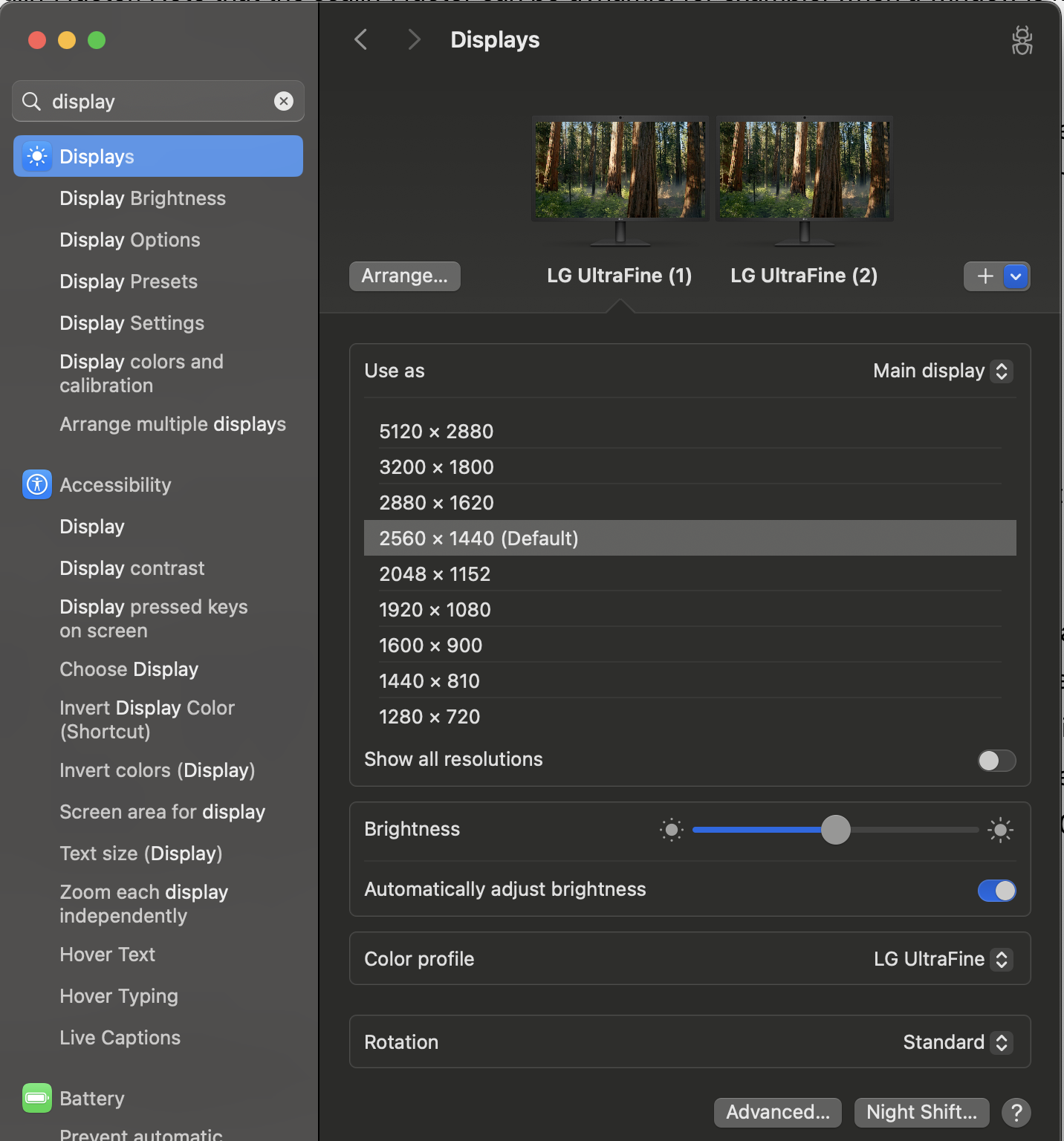This screenshot has height=1141, width=1064.
Task: Open the Night Shift settings button
Action: (921, 1112)
